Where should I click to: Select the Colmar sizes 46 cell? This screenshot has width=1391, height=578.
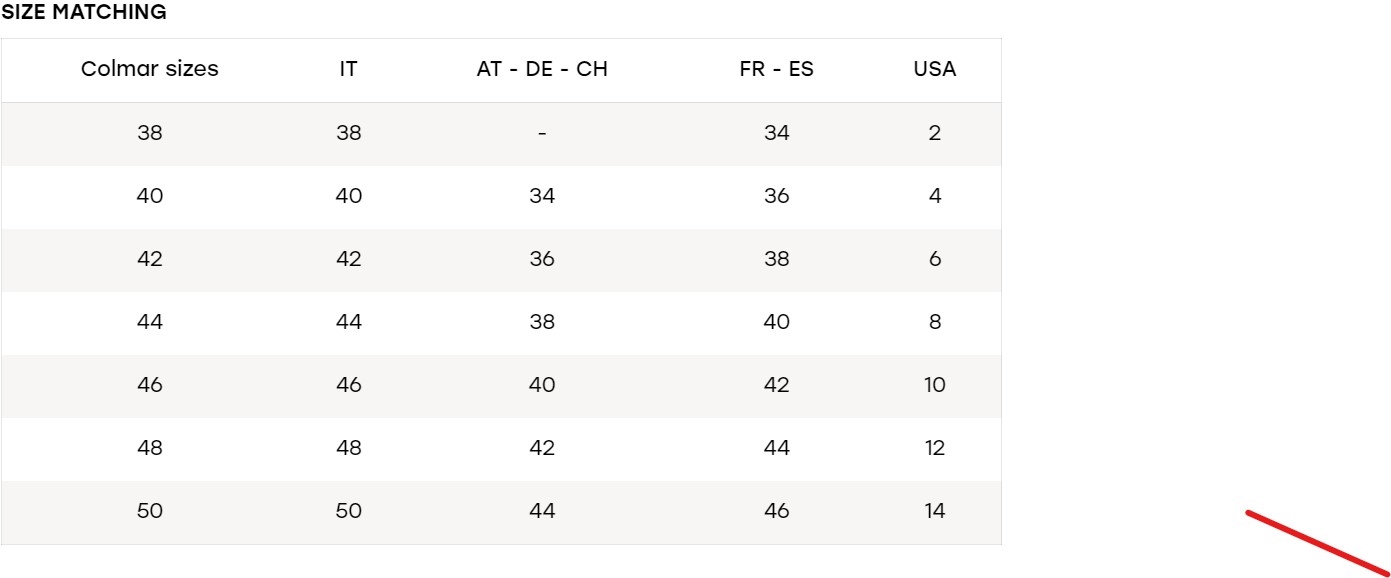[x=150, y=385]
